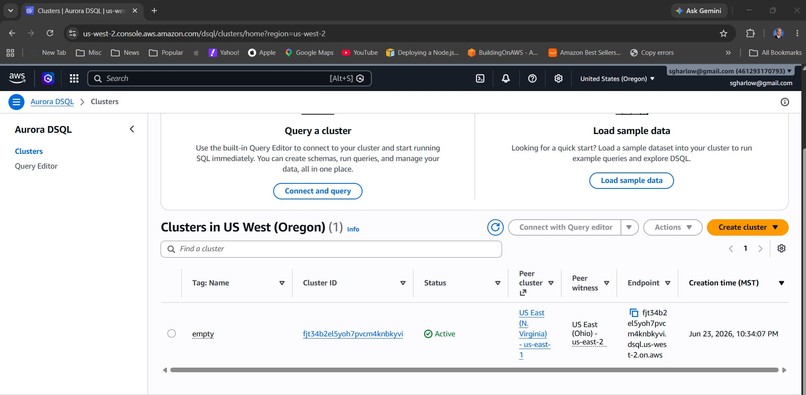The image size is (806, 395).
Task: Open the tab search dropdown in Chrome
Action: tap(10, 11)
